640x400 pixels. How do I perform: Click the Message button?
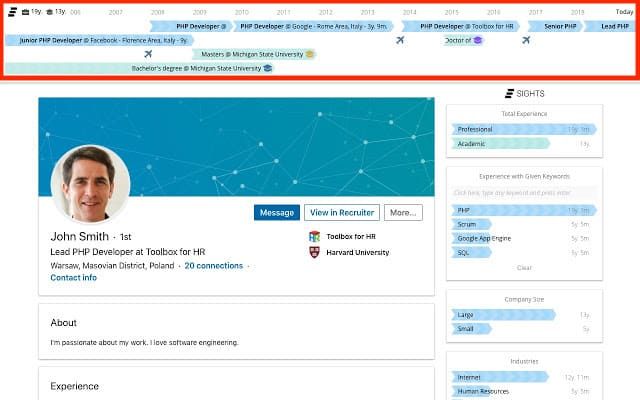coord(277,213)
